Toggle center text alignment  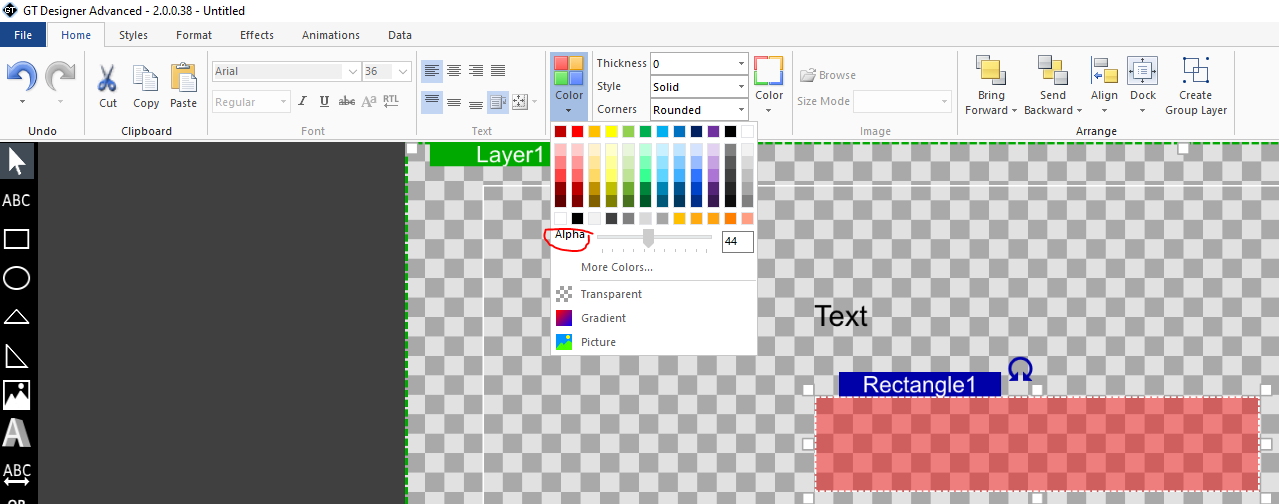454,71
